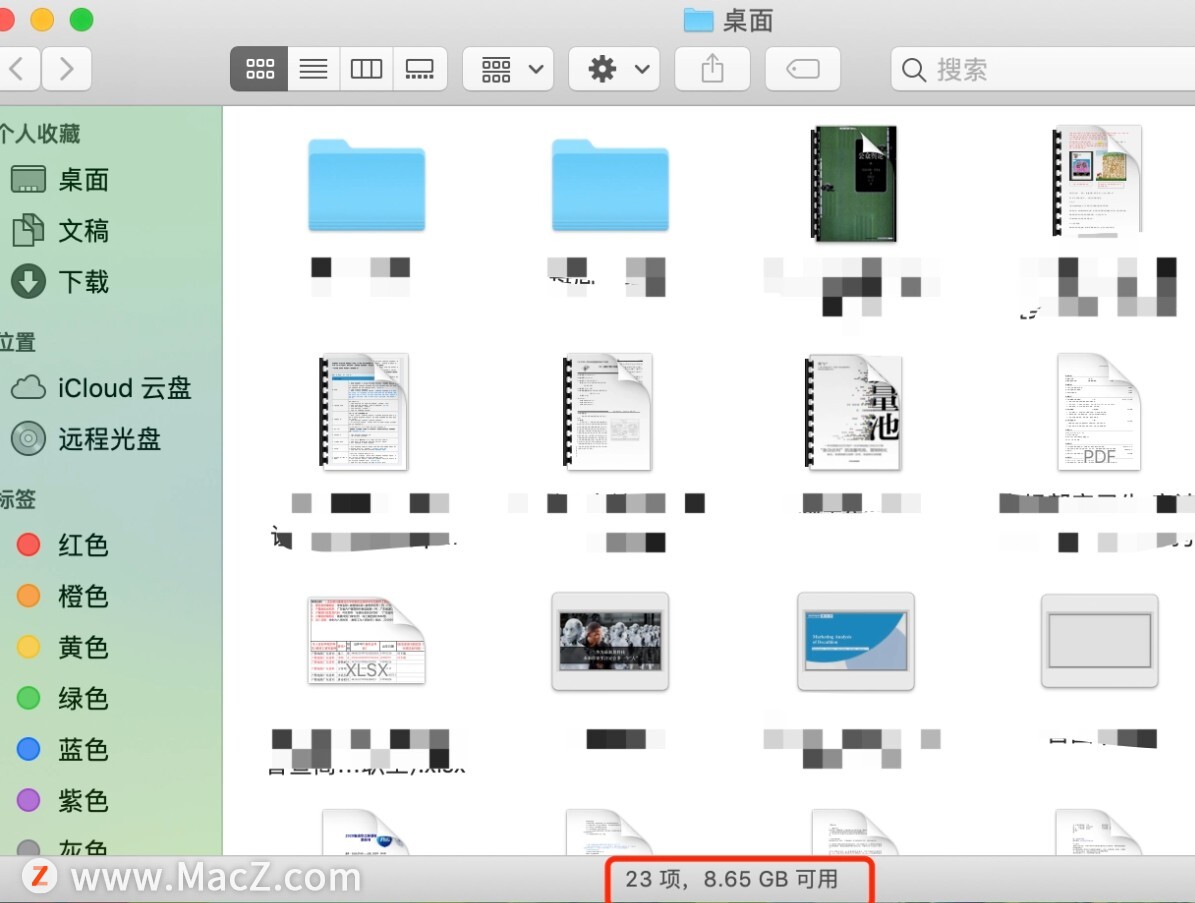Click the green zoom window button
The image size is (1195, 903).
(82, 19)
